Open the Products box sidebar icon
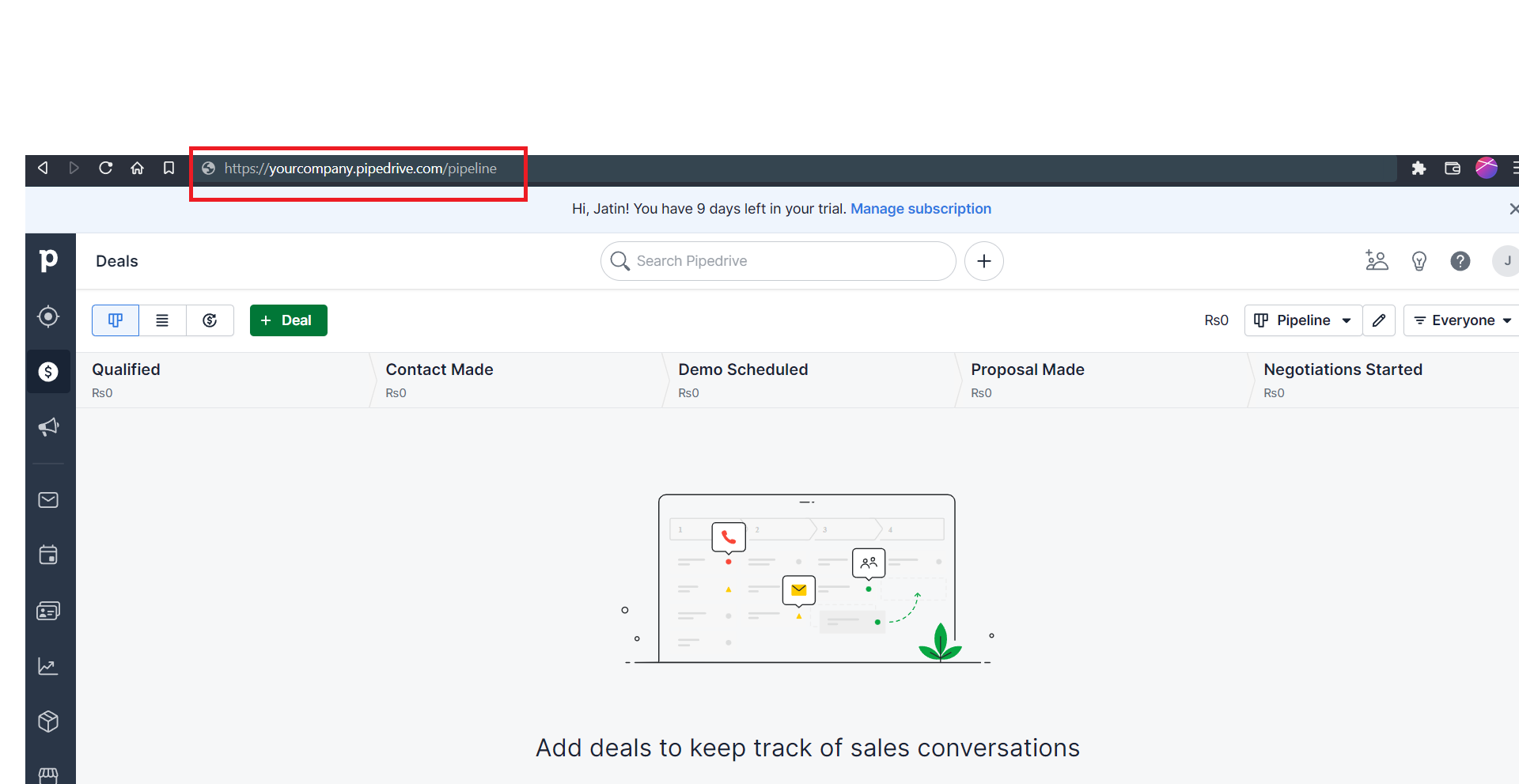 click(48, 722)
